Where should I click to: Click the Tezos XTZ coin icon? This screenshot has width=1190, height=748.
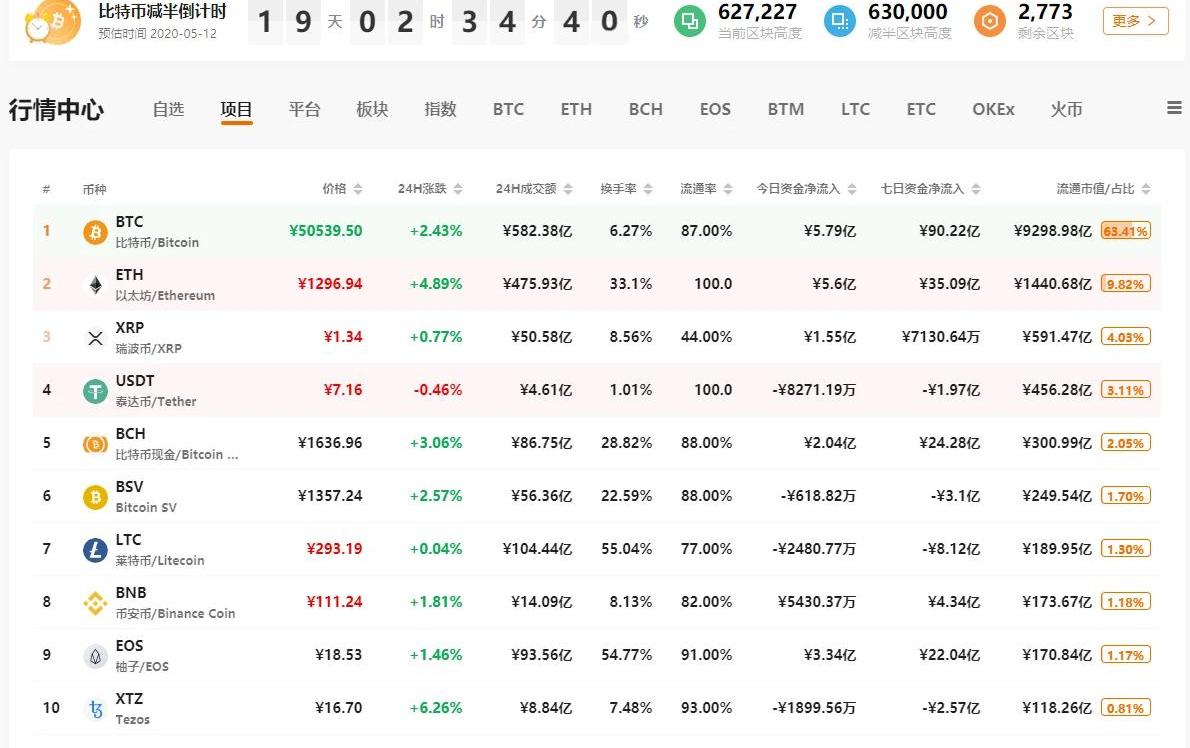pyautogui.click(x=95, y=709)
